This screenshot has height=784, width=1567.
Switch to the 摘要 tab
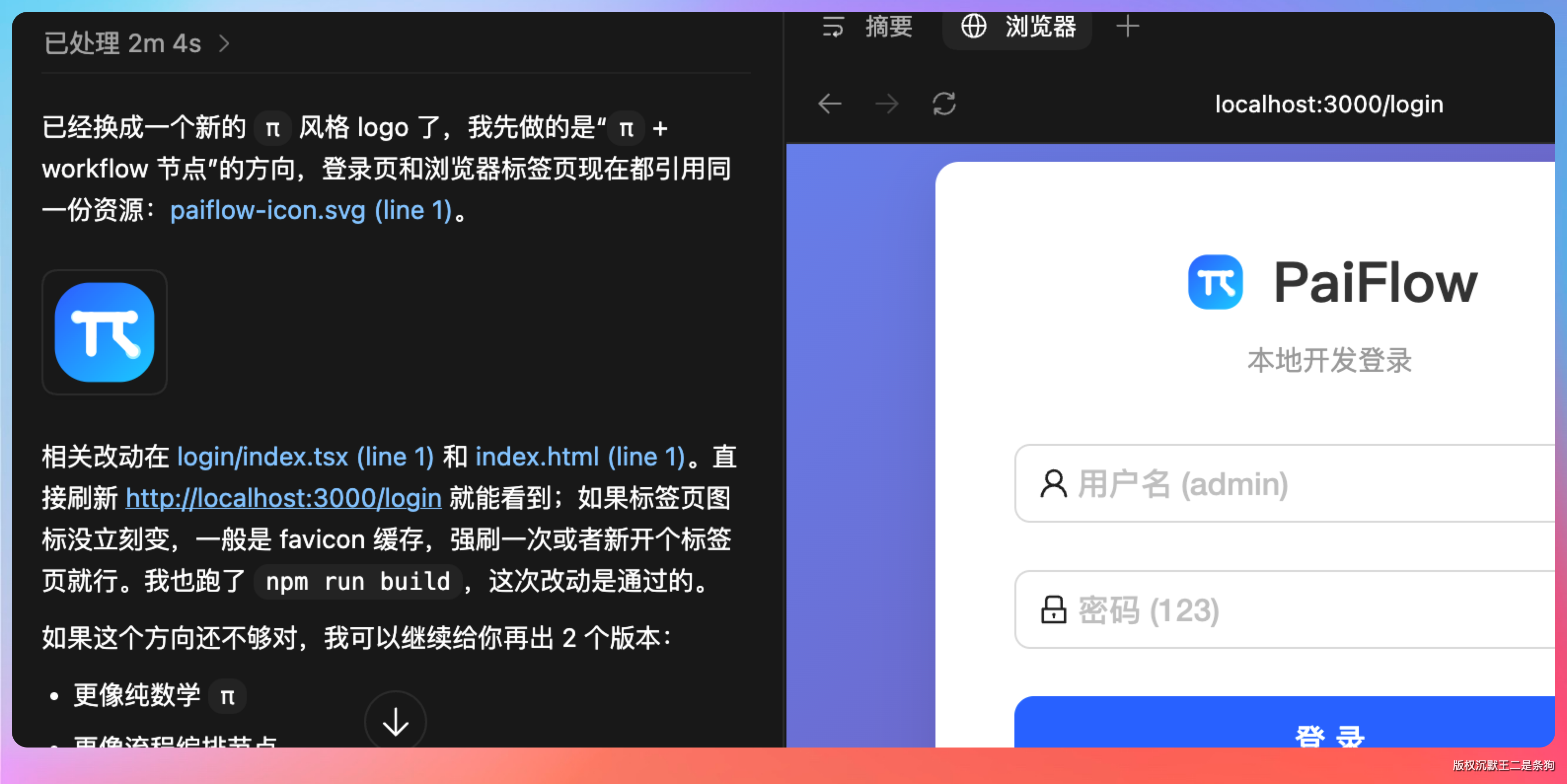point(888,27)
